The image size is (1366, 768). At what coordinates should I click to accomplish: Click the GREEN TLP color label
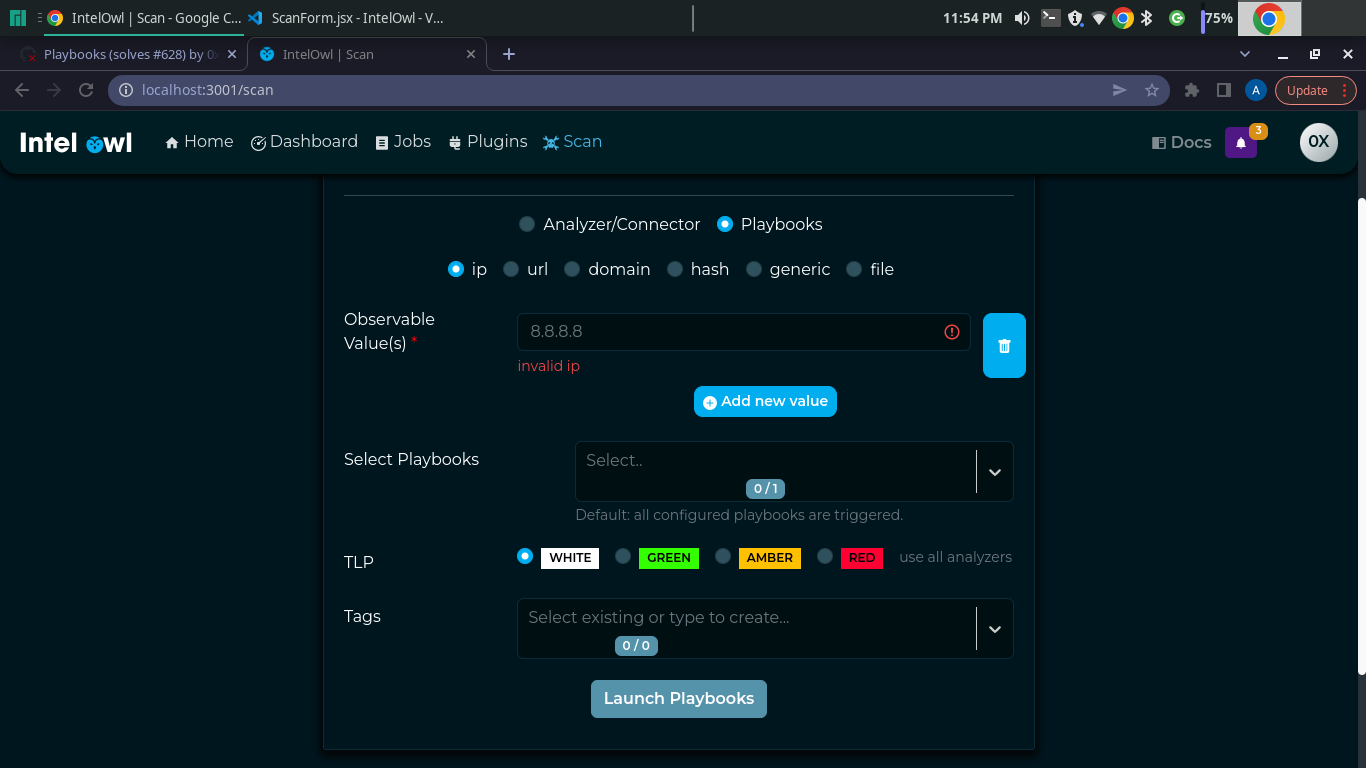pos(669,558)
